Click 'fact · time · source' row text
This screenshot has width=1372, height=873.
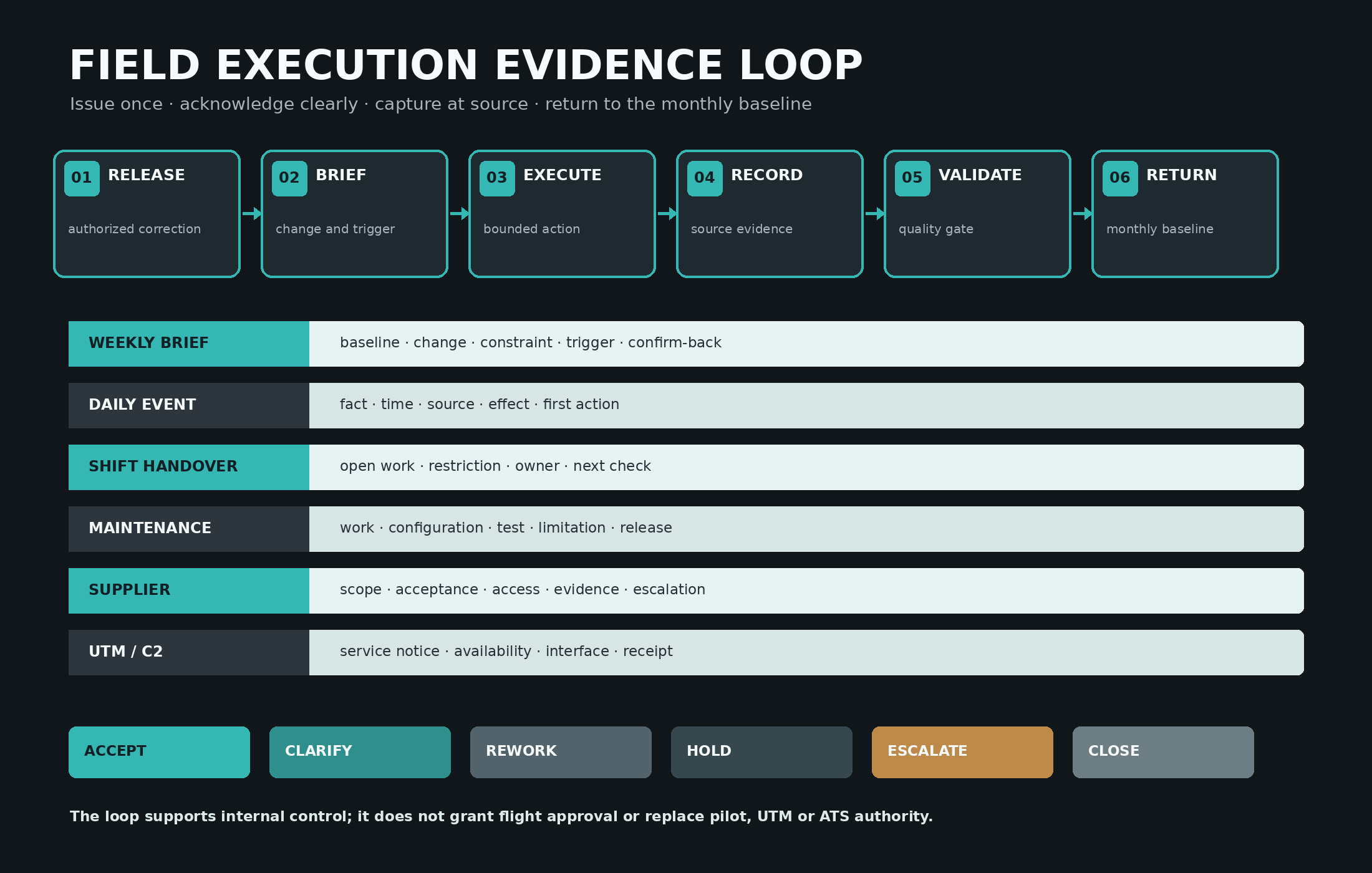[x=480, y=405]
